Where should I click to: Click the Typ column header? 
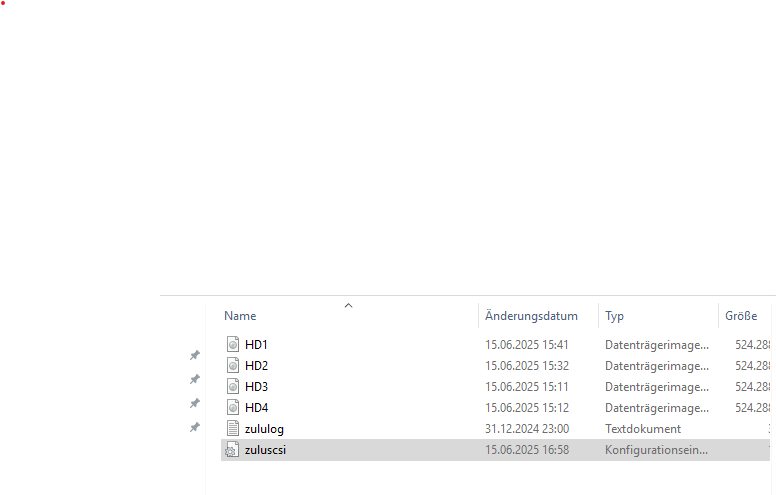[x=614, y=316]
